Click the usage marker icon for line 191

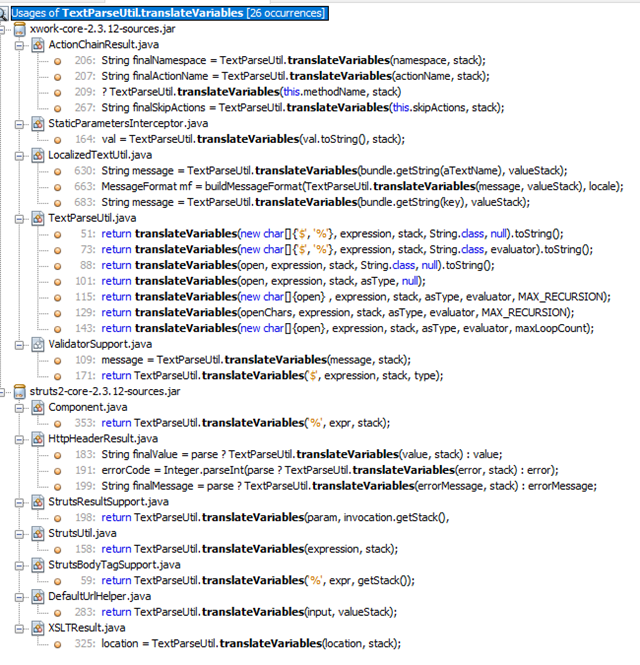point(57,471)
